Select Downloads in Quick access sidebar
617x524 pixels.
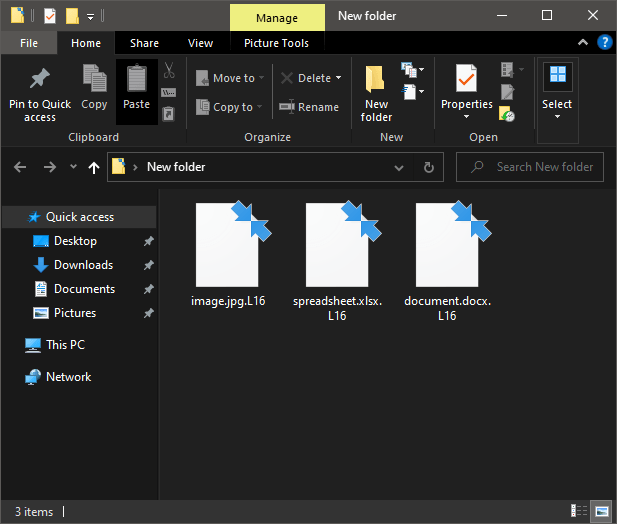(83, 265)
